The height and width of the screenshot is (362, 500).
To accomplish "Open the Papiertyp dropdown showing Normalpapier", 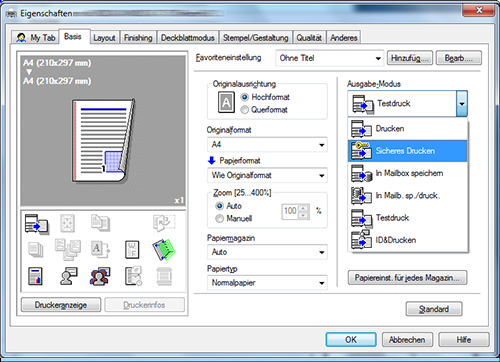I will (x=267, y=283).
